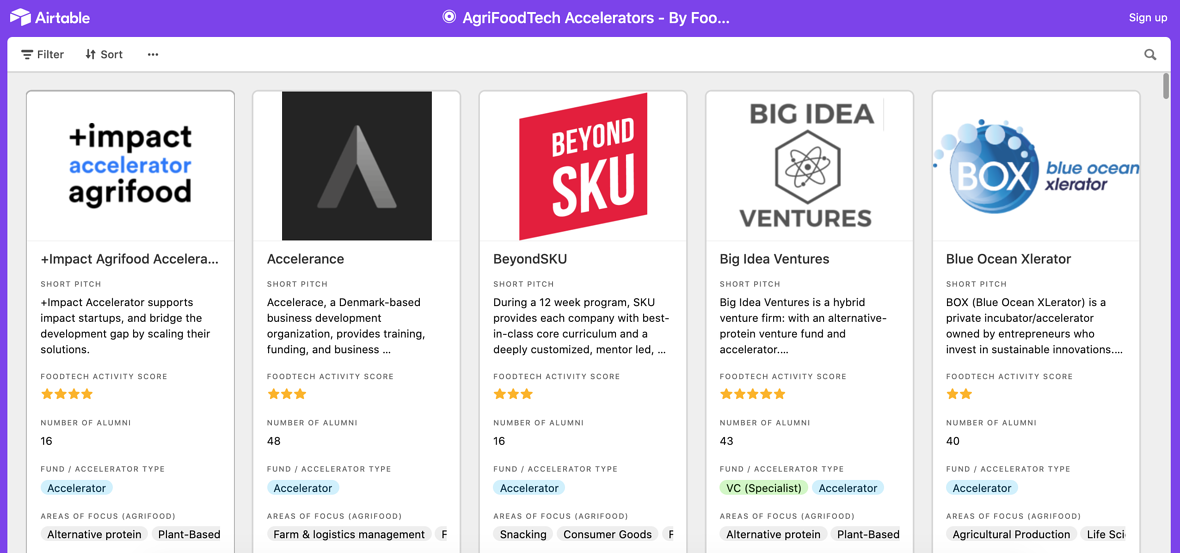Open the +Impact Accelerator agrifood logo thumbnail
The image size is (1180, 553).
(x=130, y=166)
